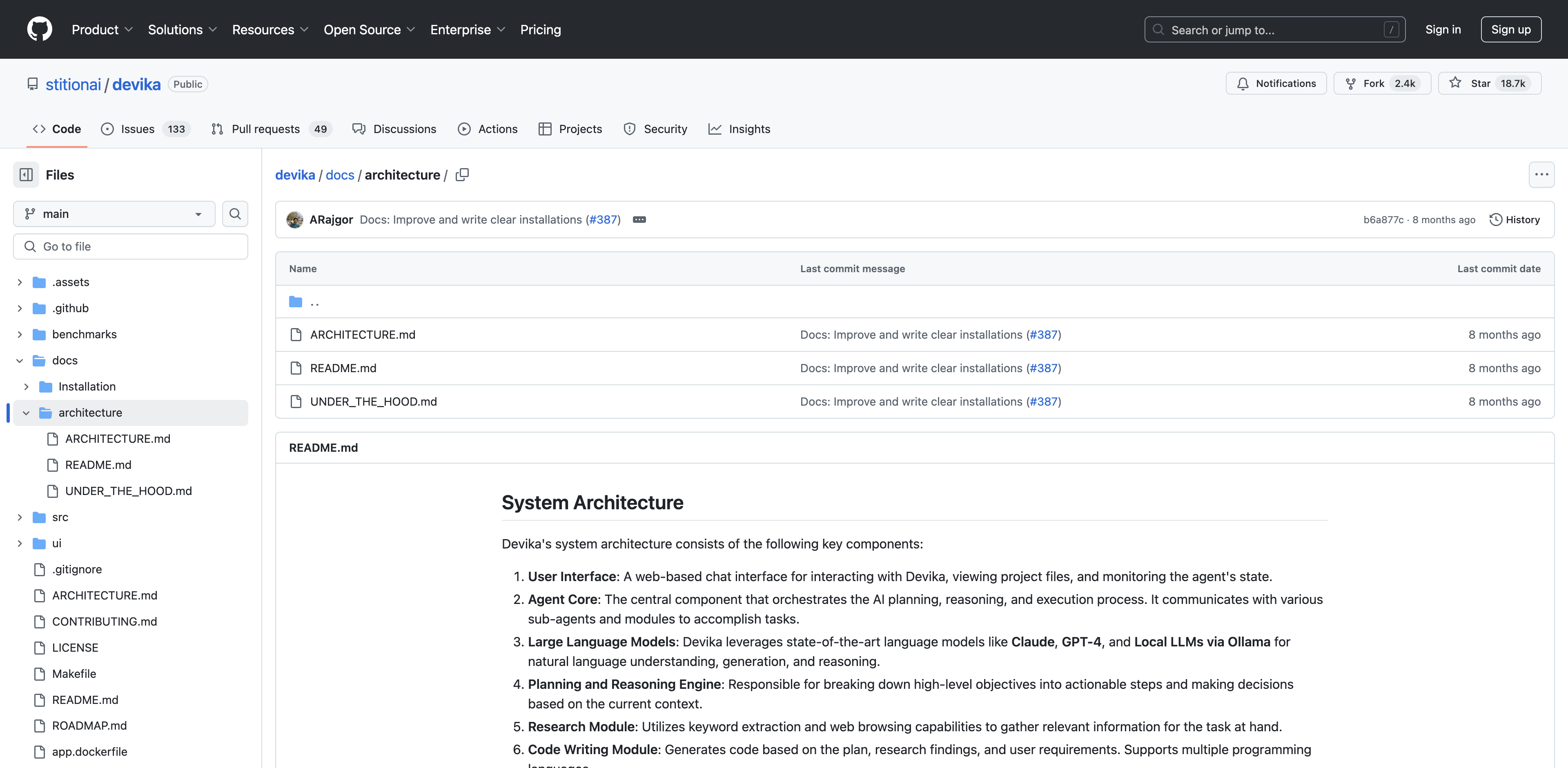Image resolution: width=1568 pixels, height=768 pixels.
Task: Expand the src folder chevron
Action: tap(20, 517)
